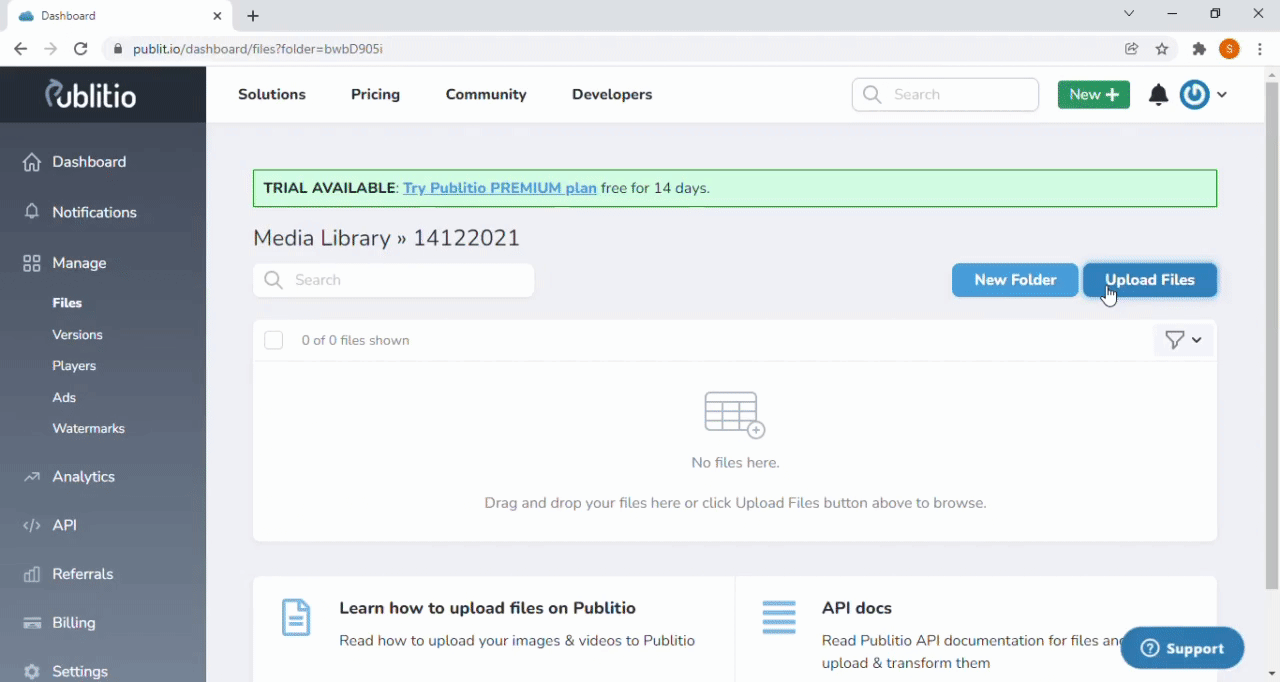Image resolution: width=1280 pixels, height=682 pixels.
Task: Click the Publitio logo
Action: (91, 94)
